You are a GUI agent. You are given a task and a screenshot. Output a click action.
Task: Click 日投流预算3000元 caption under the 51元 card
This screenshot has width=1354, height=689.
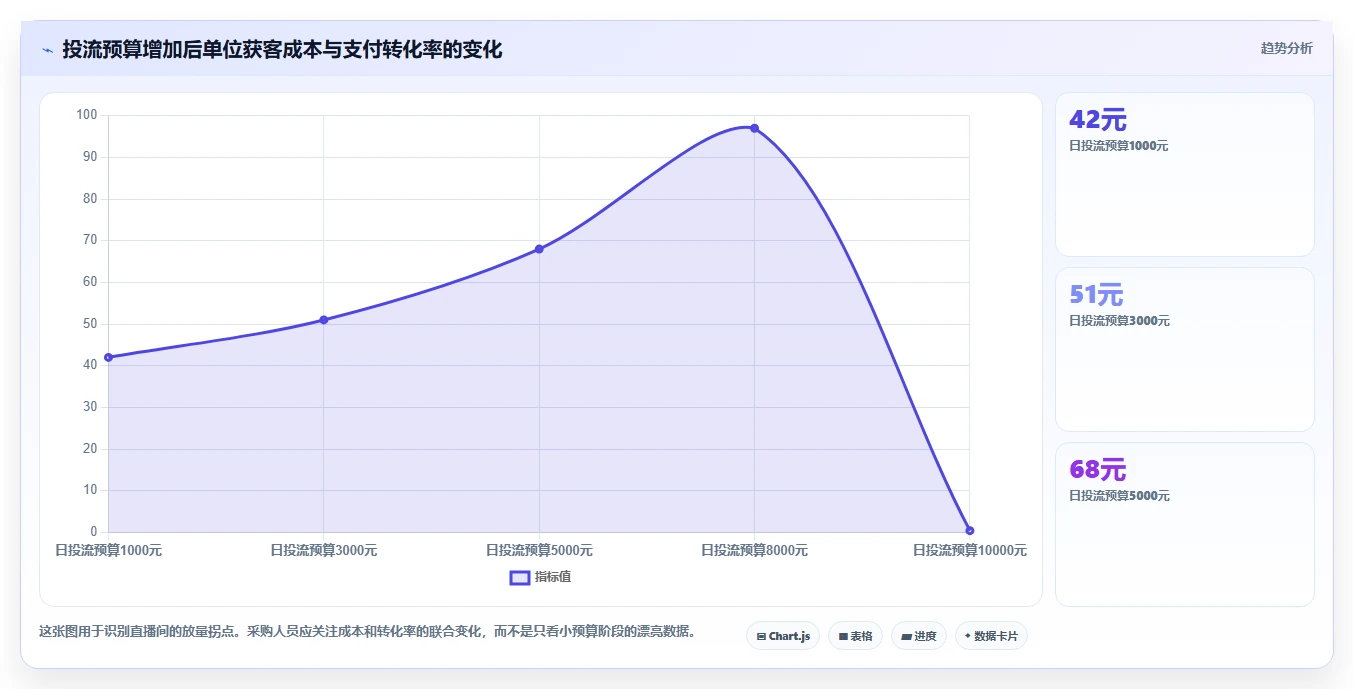1119,321
